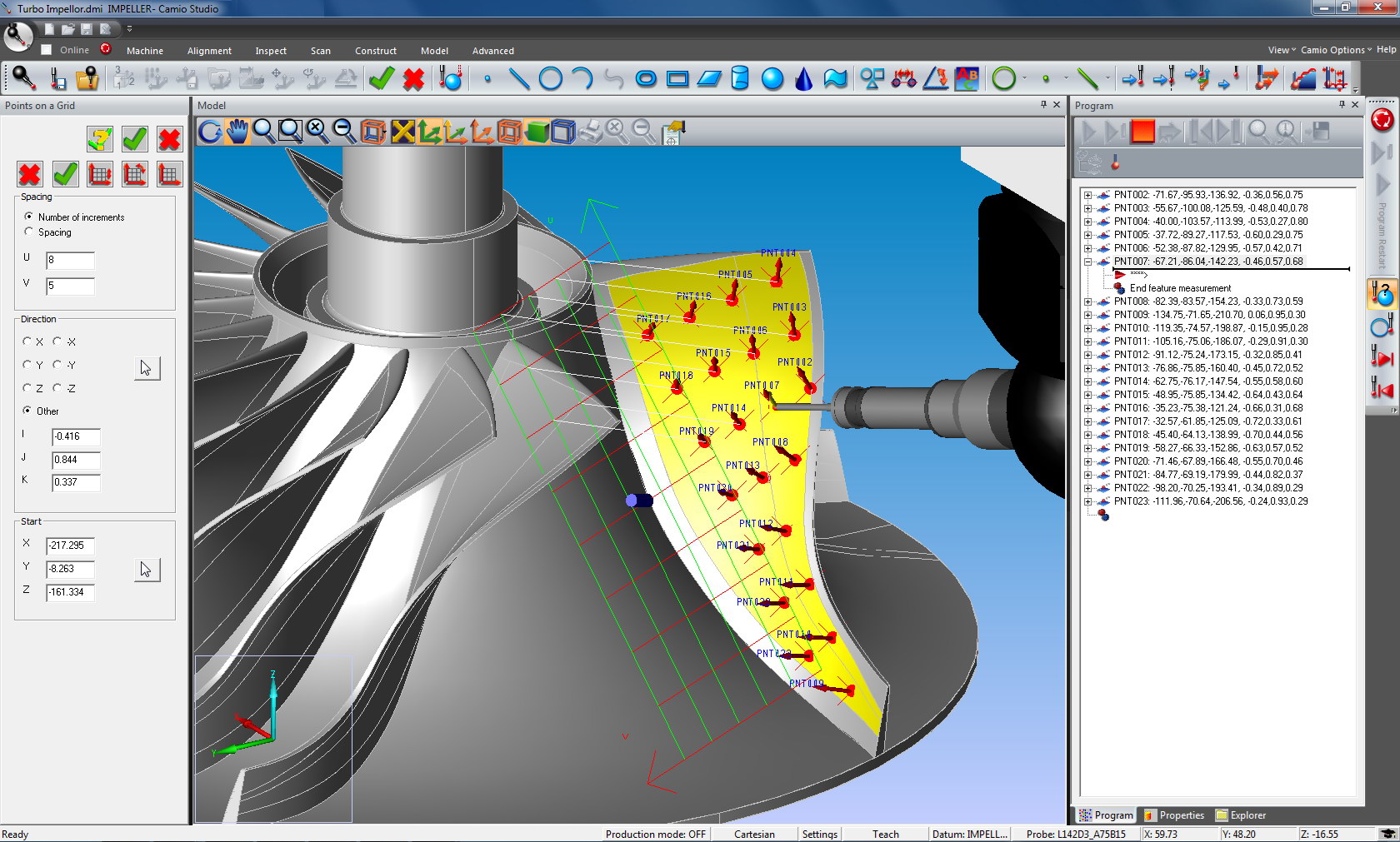
Task: Select the plane feature tool icon
Action: pyautogui.click(x=709, y=79)
